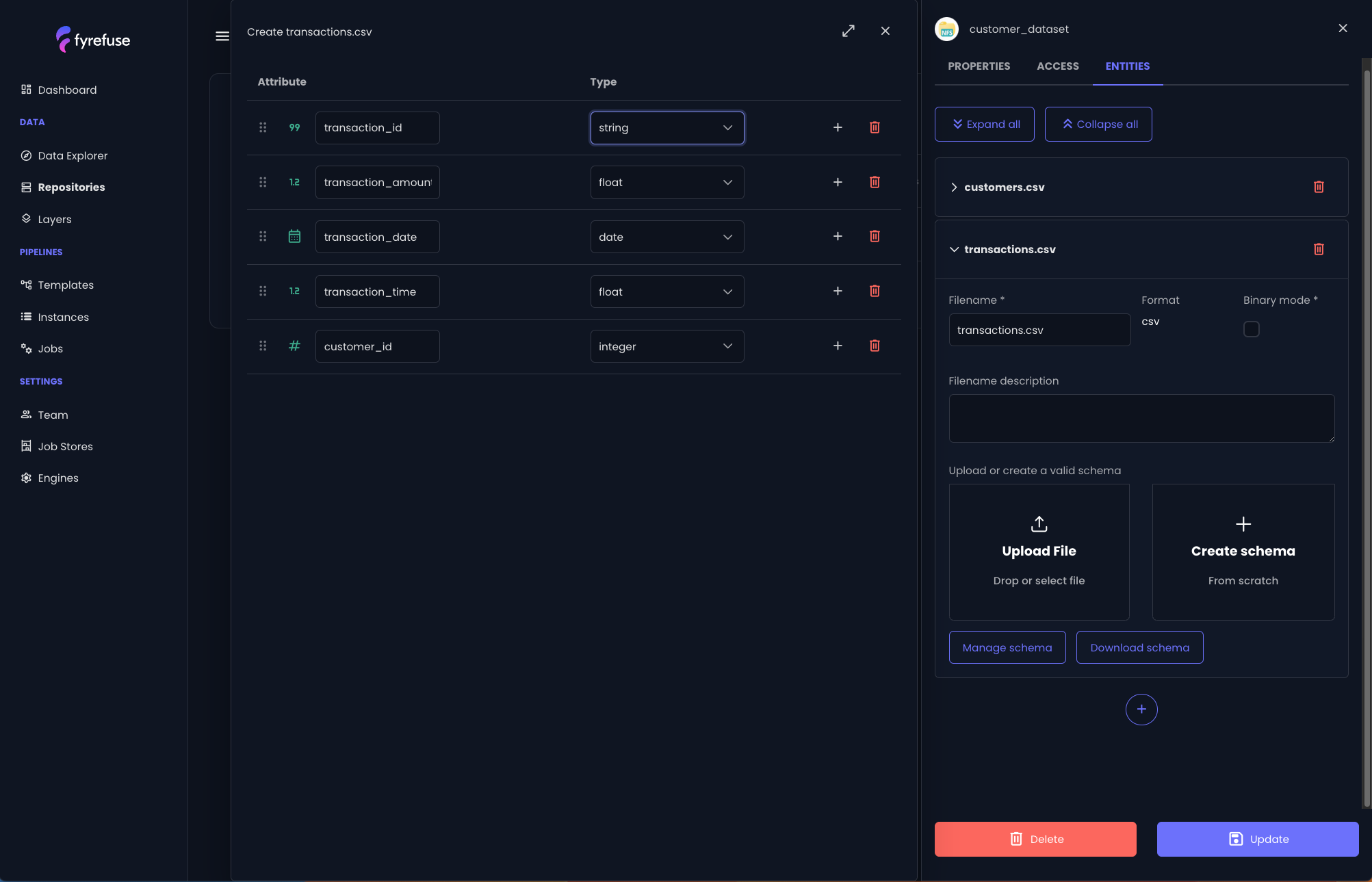
Task: Click the transaction_id attribute name field
Action: pyautogui.click(x=377, y=128)
